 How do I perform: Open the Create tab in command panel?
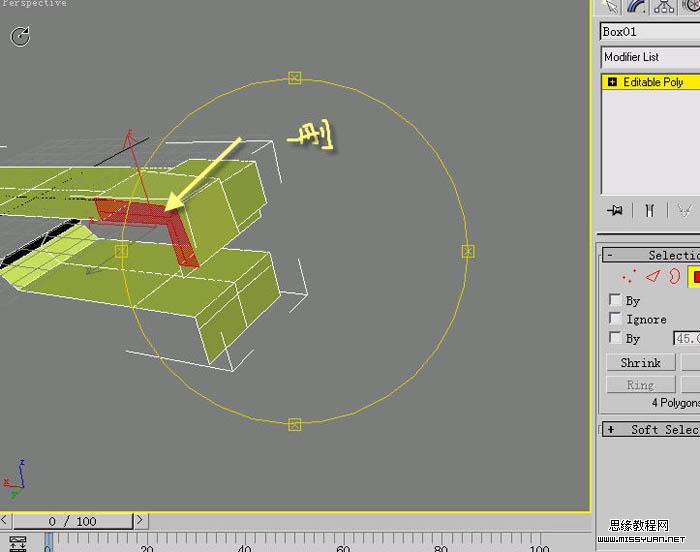pyautogui.click(x=609, y=6)
